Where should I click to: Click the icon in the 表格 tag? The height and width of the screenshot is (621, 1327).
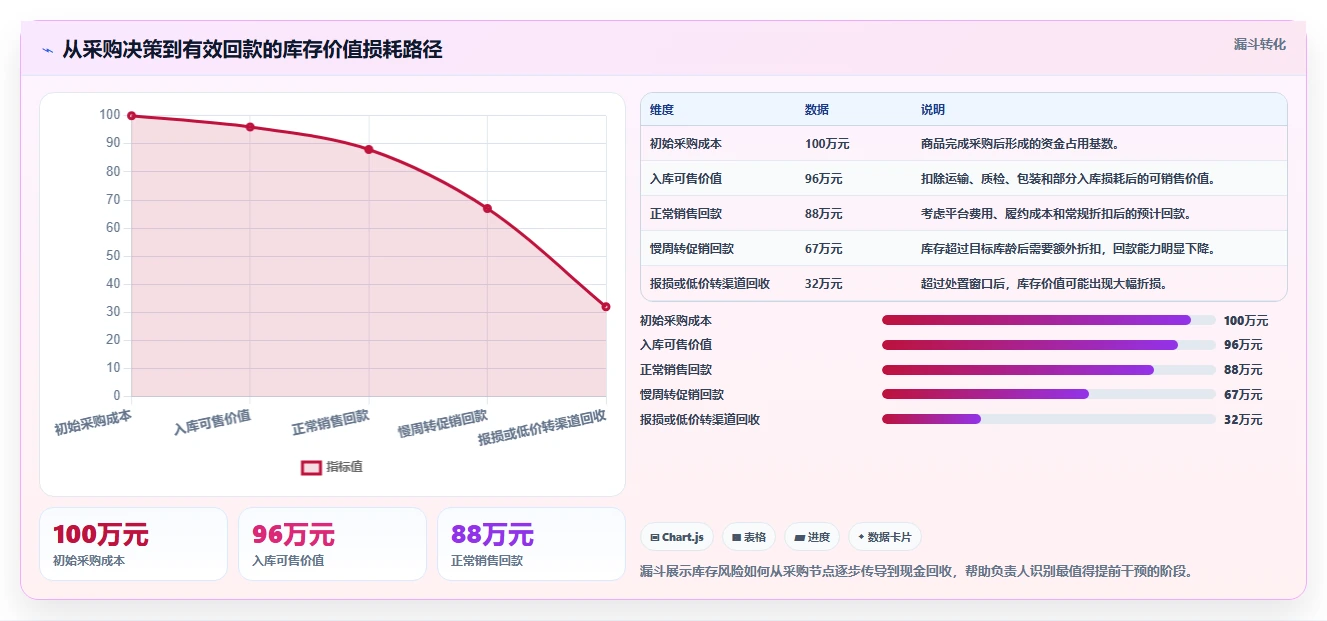coord(736,538)
